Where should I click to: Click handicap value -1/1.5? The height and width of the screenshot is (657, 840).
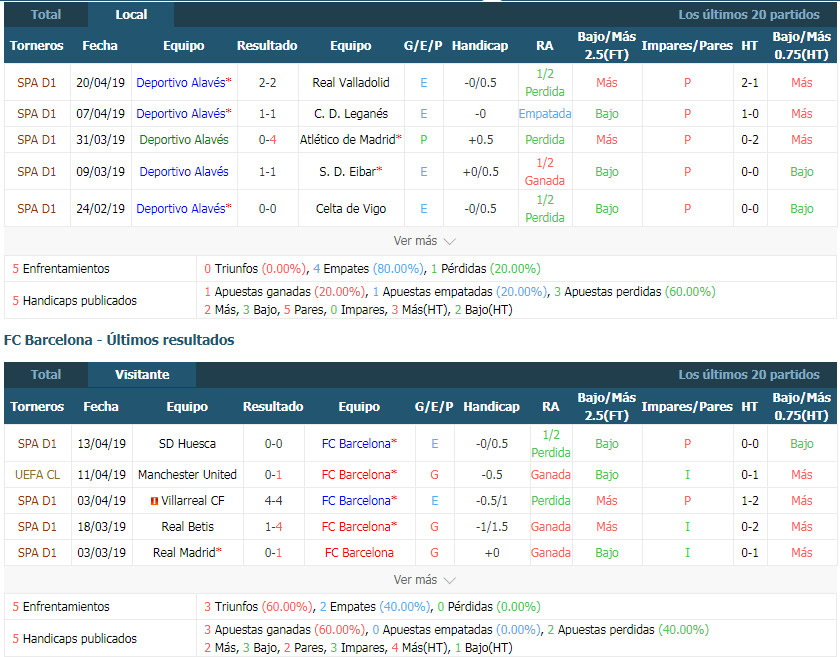click(492, 526)
